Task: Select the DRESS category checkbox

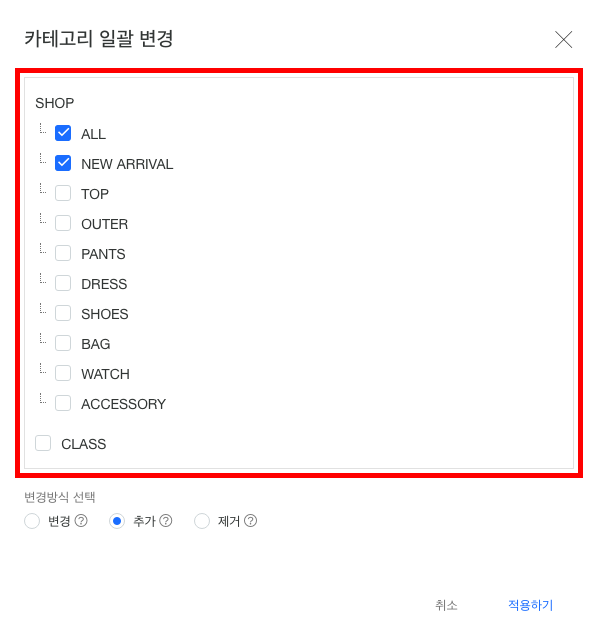Action: click(x=63, y=283)
